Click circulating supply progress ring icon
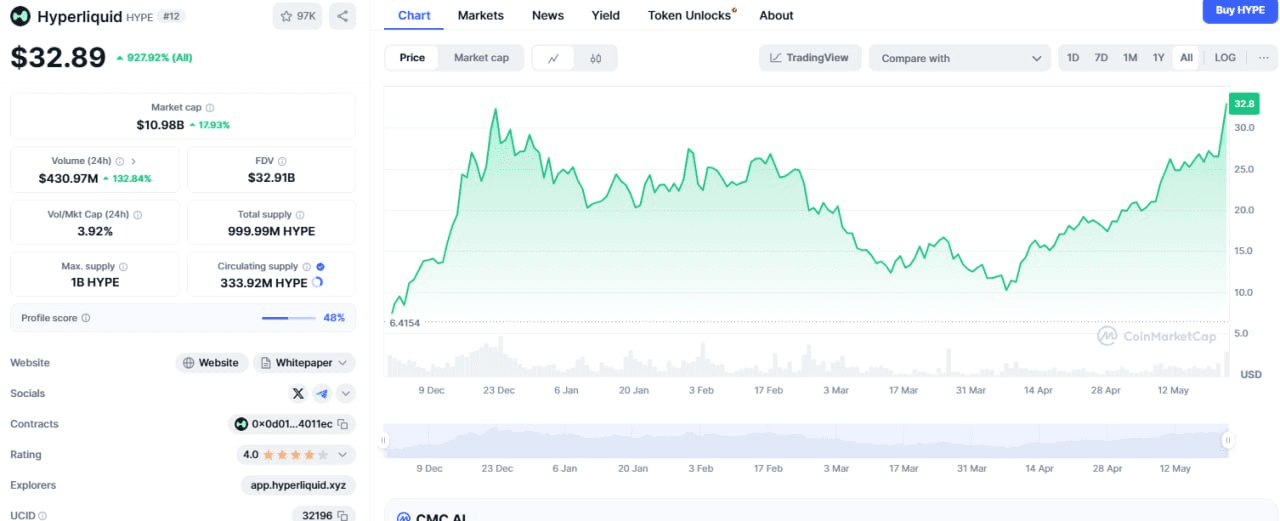The width and height of the screenshot is (1280, 521). tap(318, 283)
